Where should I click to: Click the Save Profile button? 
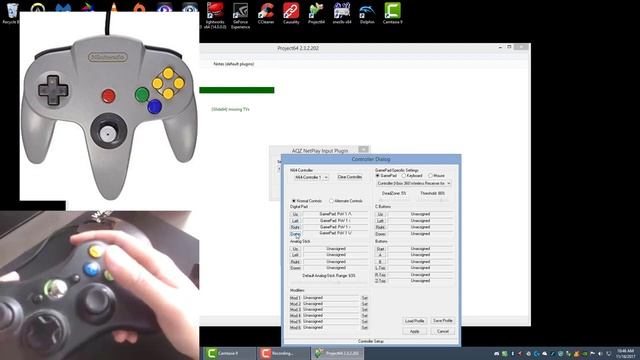(x=443, y=321)
